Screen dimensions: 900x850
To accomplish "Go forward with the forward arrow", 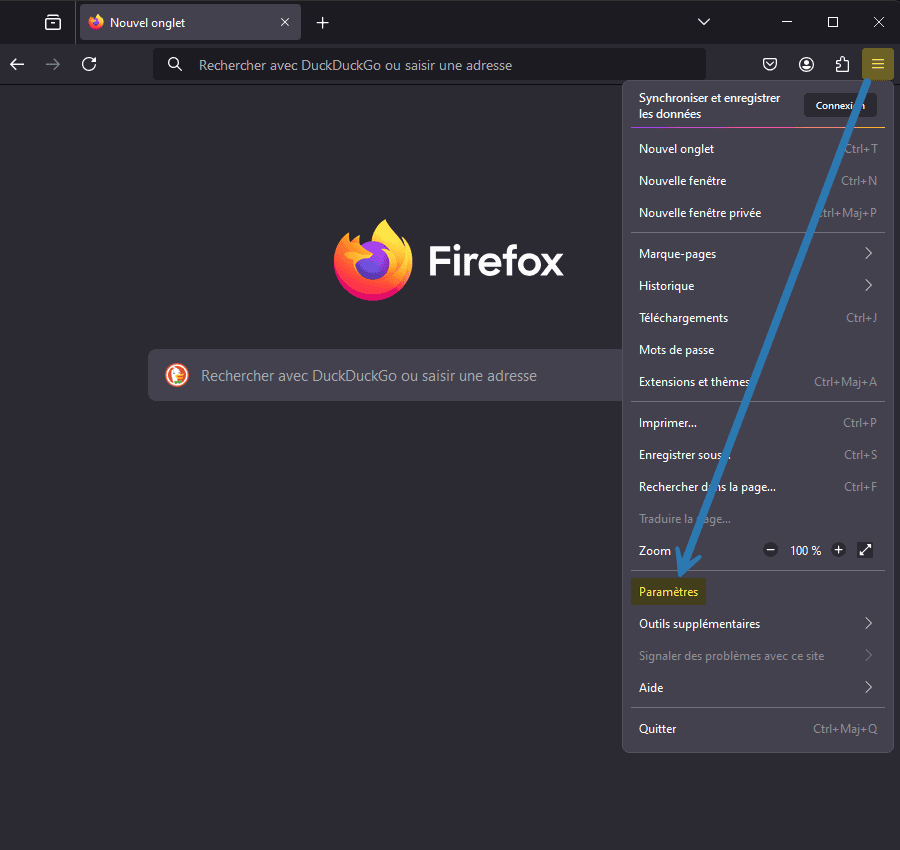I will point(53,64).
